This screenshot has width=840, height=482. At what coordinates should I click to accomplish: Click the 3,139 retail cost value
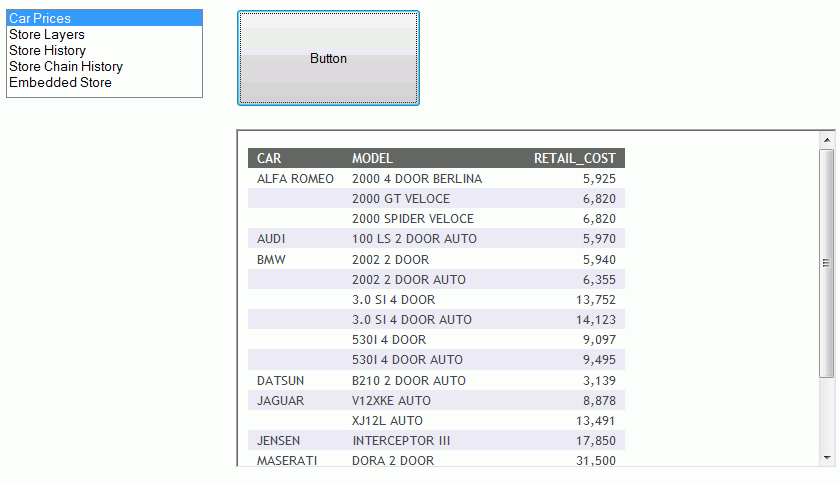pos(599,381)
